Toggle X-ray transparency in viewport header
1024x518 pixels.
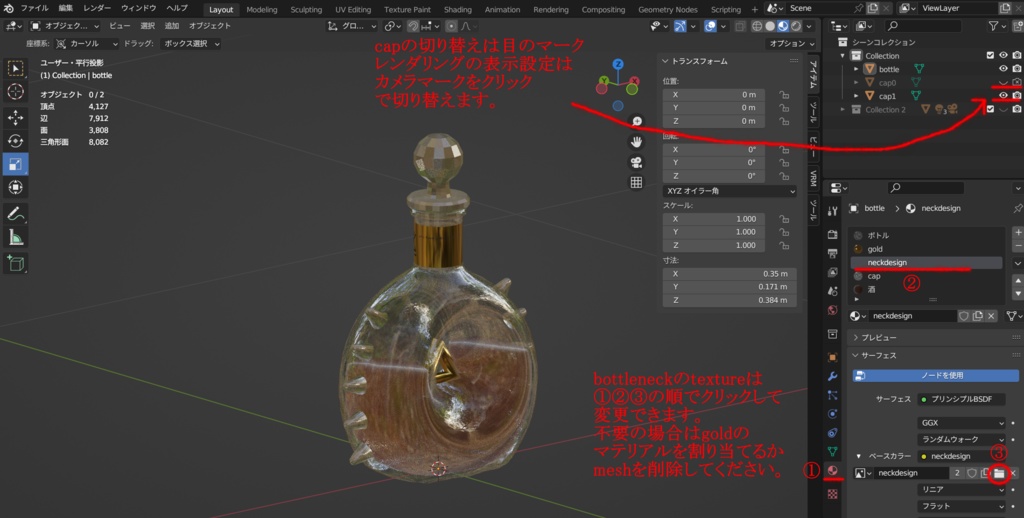pyautogui.click(x=740, y=26)
